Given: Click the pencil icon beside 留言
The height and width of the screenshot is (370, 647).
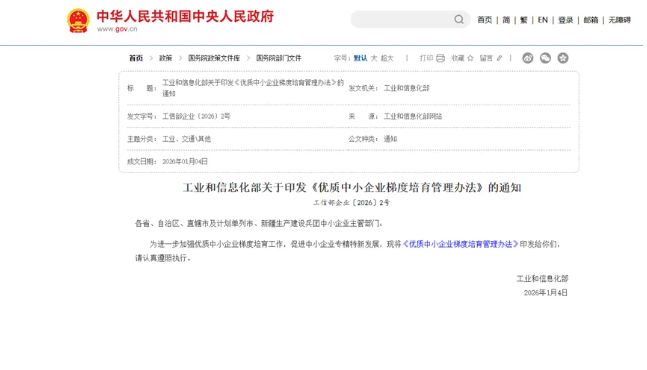Looking at the screenshot, I should (x=499, y=58).
